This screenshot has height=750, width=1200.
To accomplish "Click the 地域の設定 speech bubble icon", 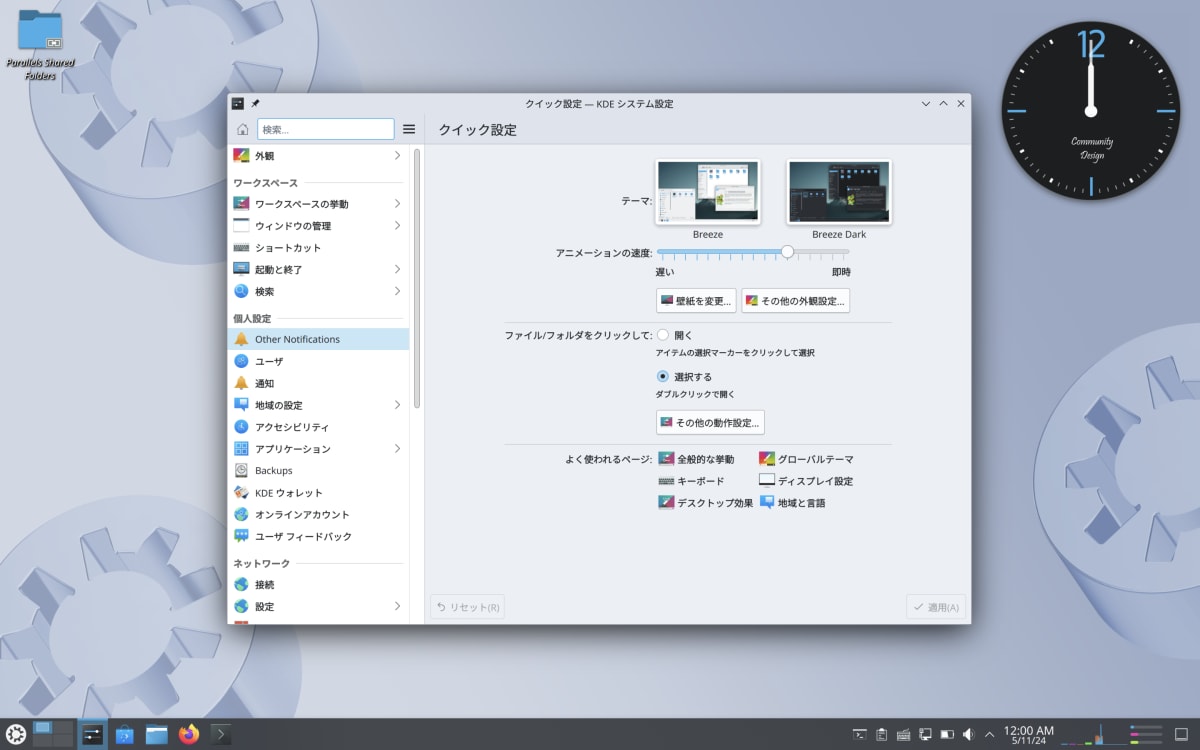I will [241, 405].
